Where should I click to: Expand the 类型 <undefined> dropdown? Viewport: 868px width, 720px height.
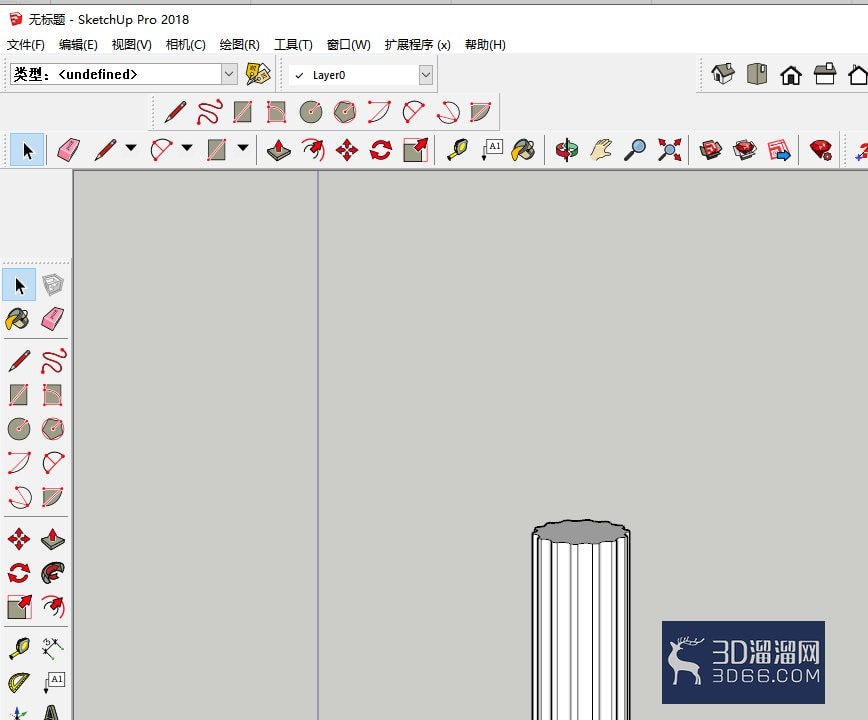[x=229, y=74]
